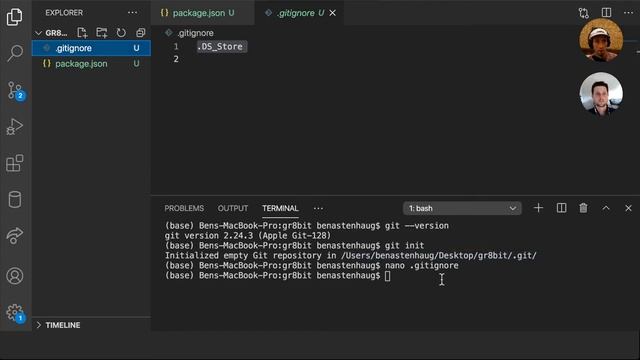
Task: Split the editor to the right
Action: click(607, 13)
